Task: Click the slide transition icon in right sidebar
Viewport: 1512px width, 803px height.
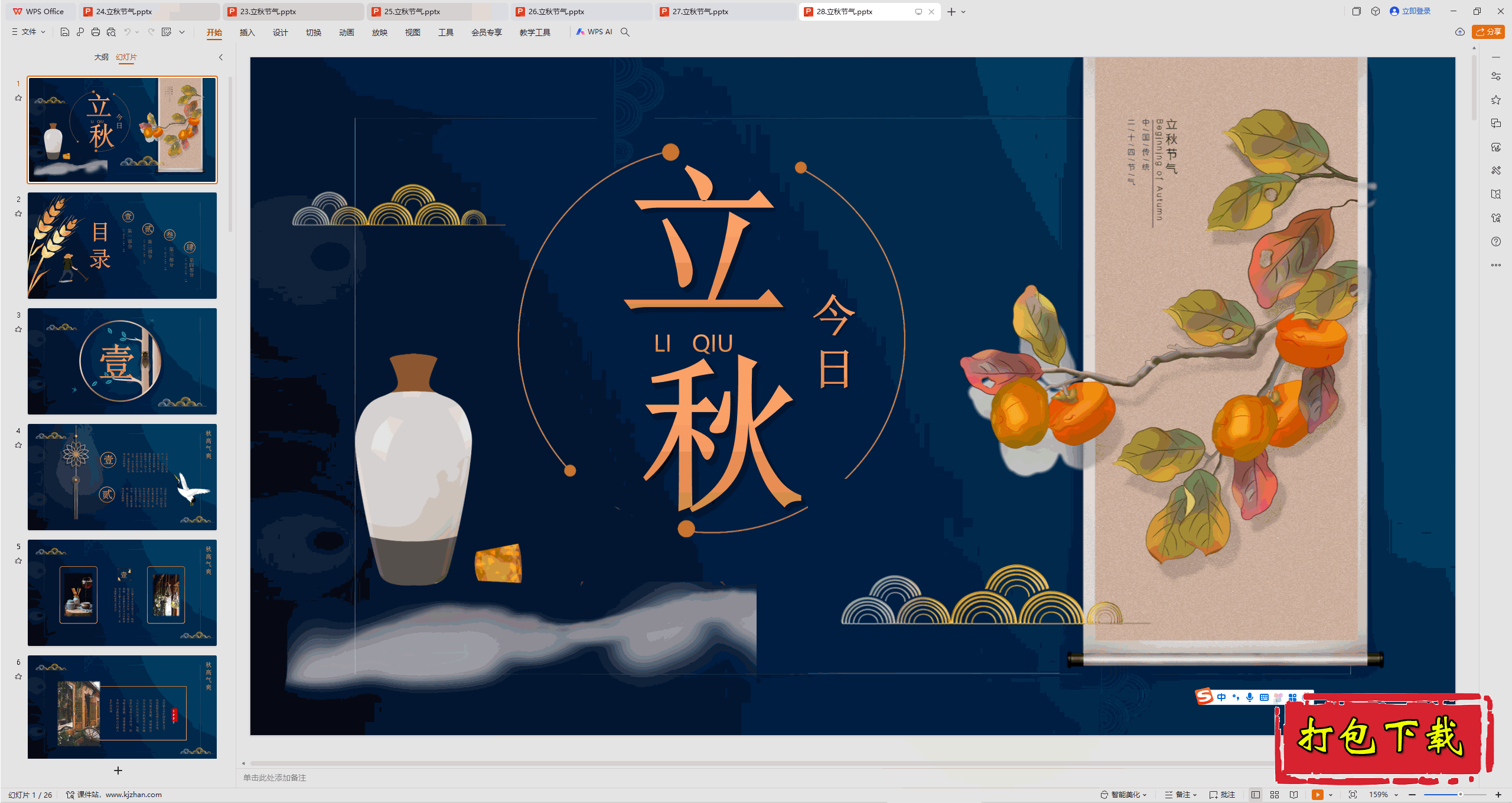Action: (1496, 123)
